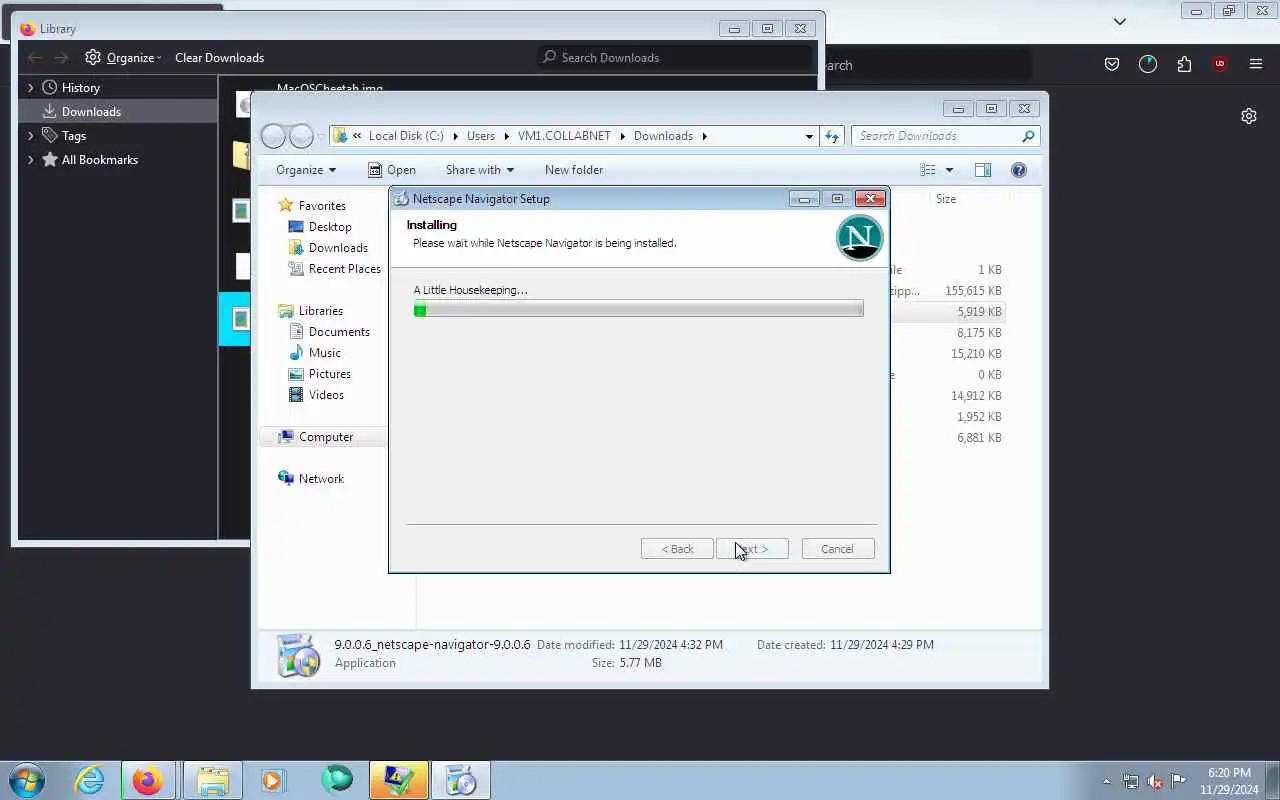The image size is (1280, 800).
Task: Expand the arrow after Downloads in the address path
Action: pos(704,136)
